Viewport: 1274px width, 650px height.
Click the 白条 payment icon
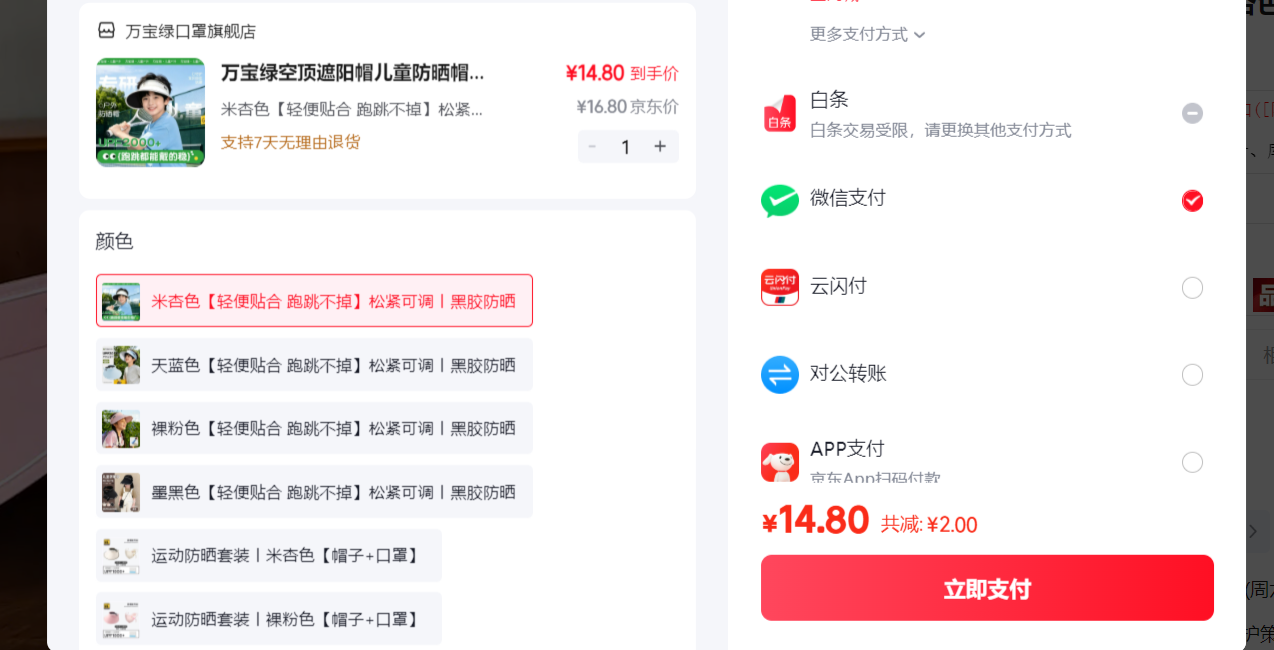(x=779, y=113)
